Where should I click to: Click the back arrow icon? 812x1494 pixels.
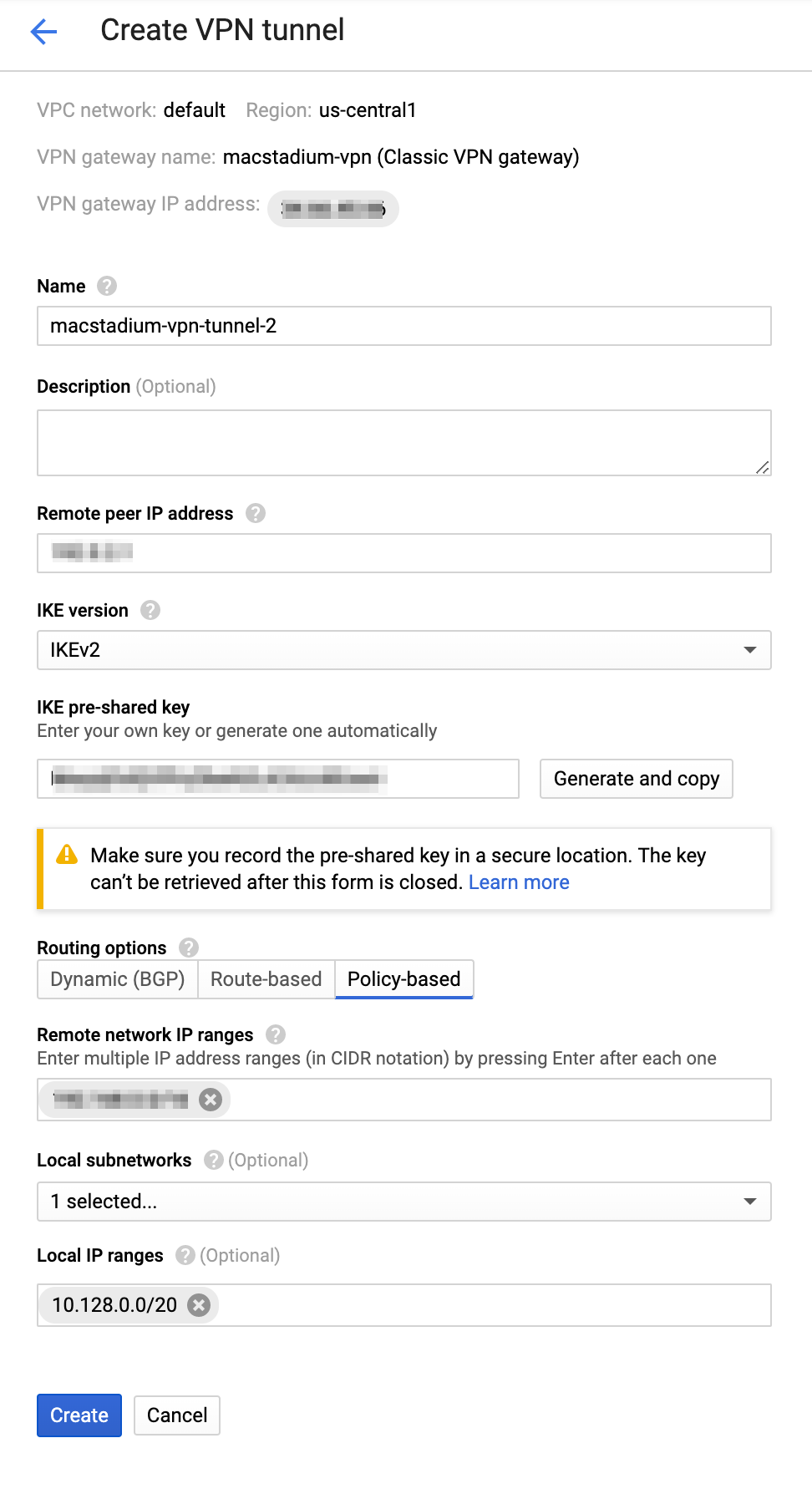pos(43,32)
